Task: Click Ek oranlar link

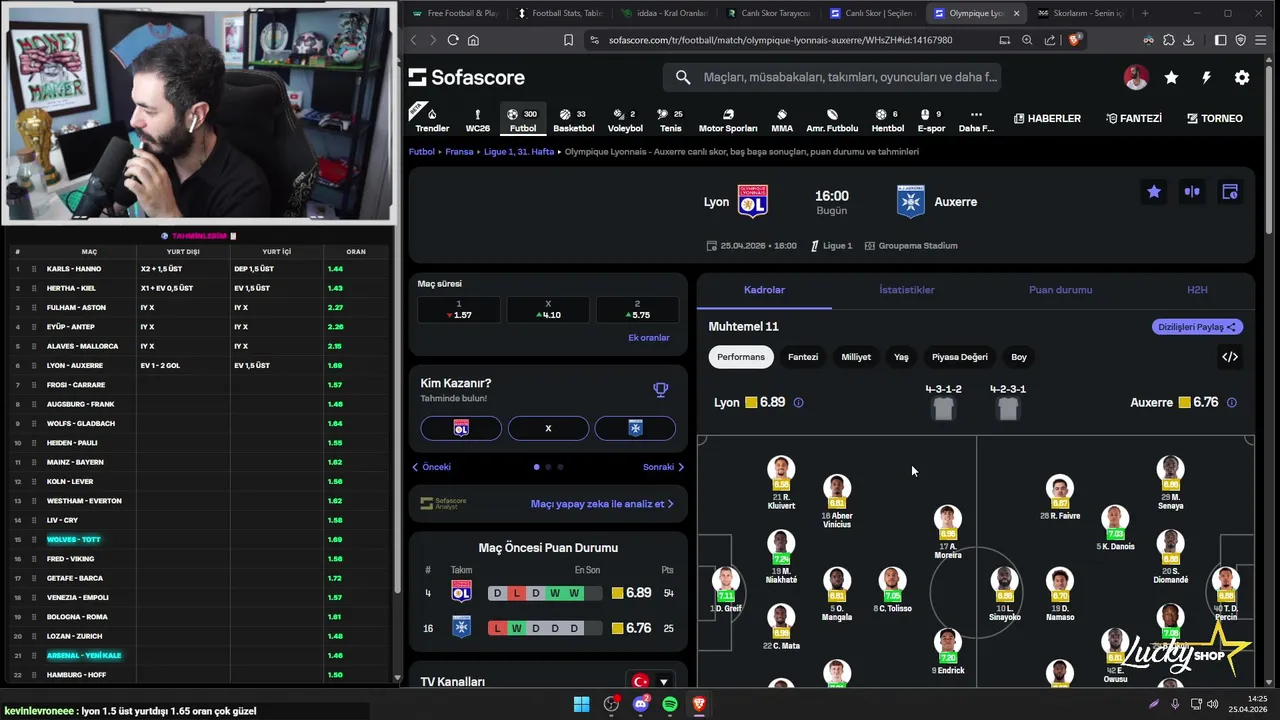Action: [x=648, y=338]
